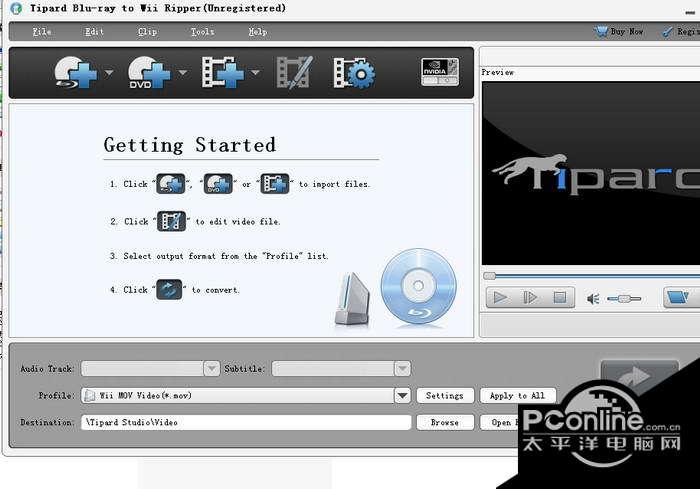The image size is (700, 489).
Task: Open the Tools menu
Action: 202,32
